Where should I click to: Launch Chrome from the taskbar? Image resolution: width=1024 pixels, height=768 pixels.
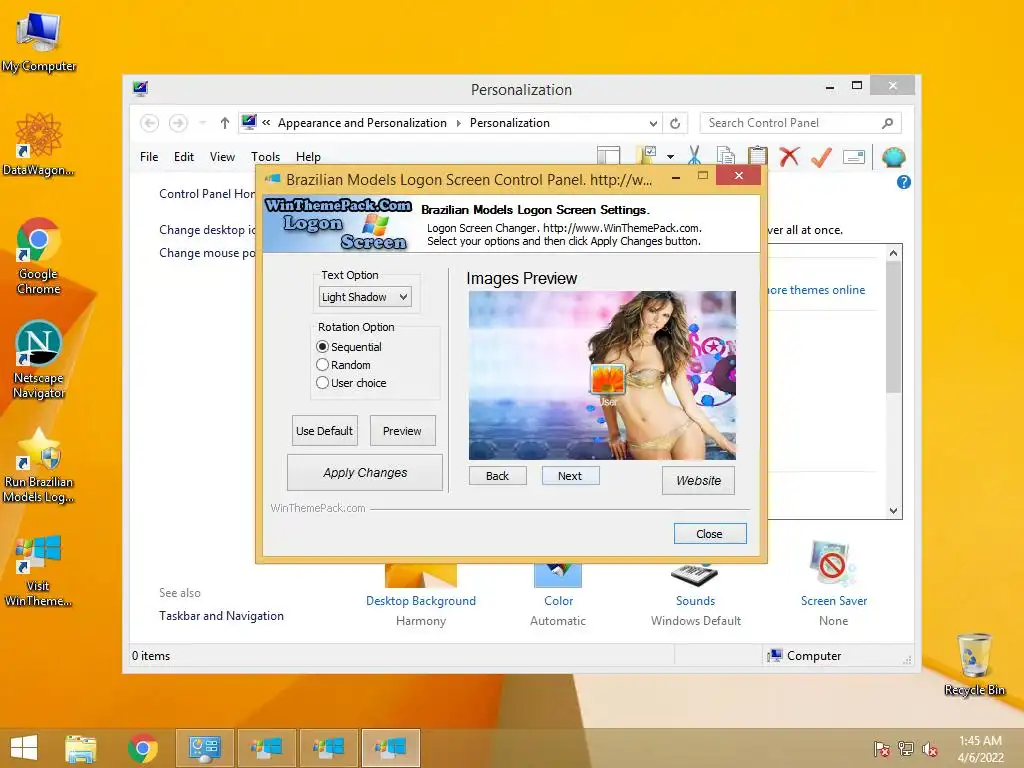[143, 748]
